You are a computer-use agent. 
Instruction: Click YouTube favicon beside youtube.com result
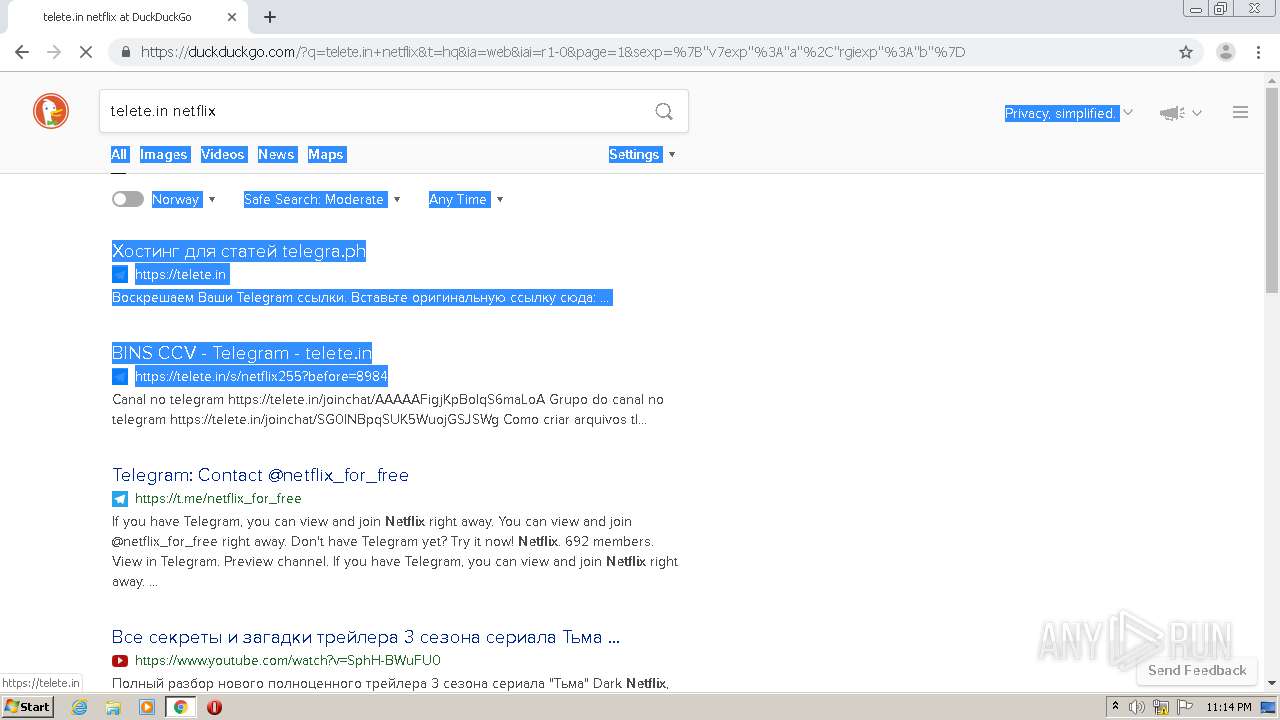point(120,661)
